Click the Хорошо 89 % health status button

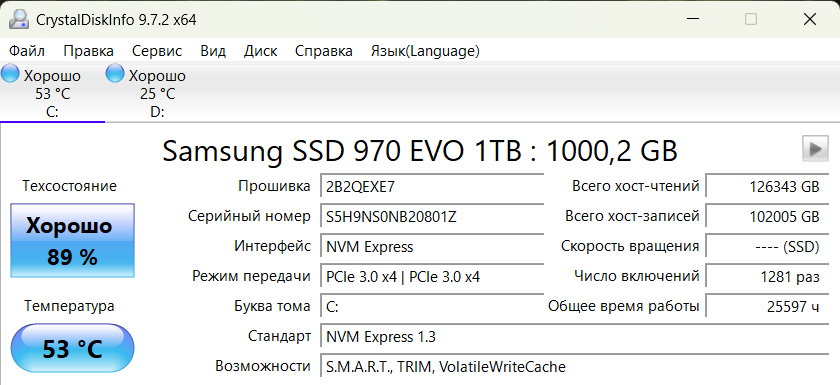(72, 240)
